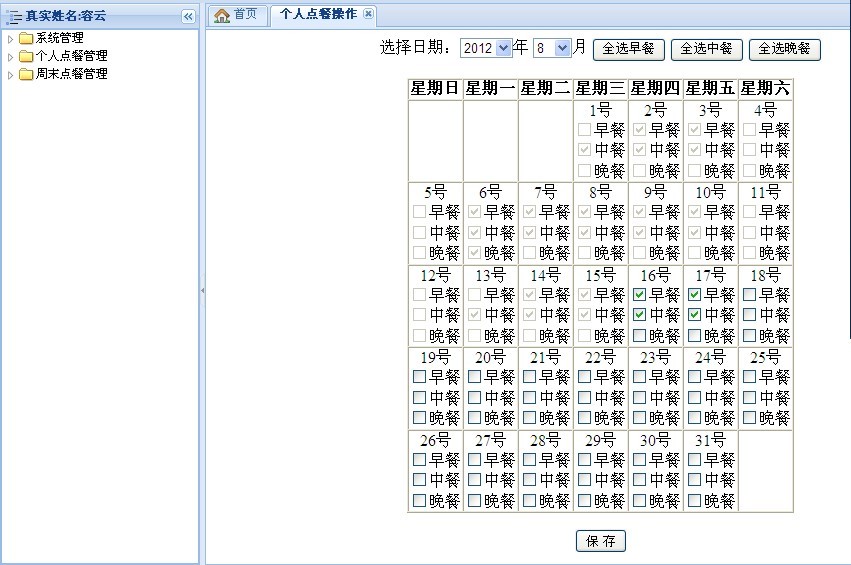Check 中餐 for the 18号
The width and height of the screenshot is (851, 565).
pyautogui.click(x=750, y=315)
